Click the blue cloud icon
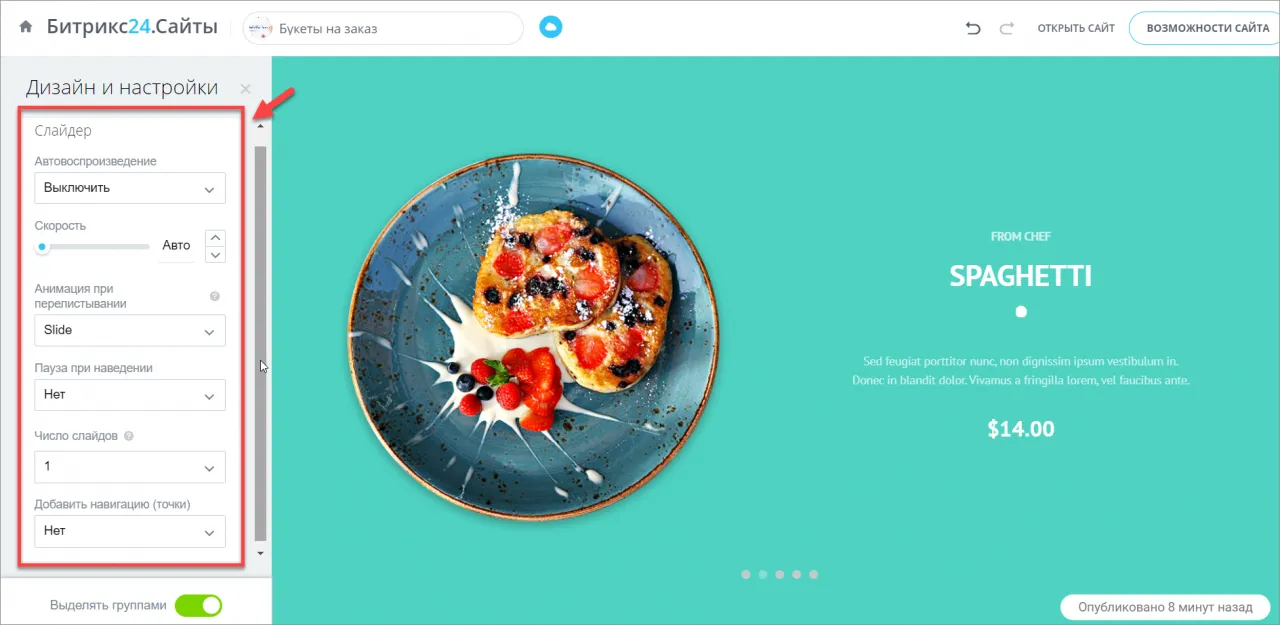Viewport: 1280px width, 625px height. (551, 27)
